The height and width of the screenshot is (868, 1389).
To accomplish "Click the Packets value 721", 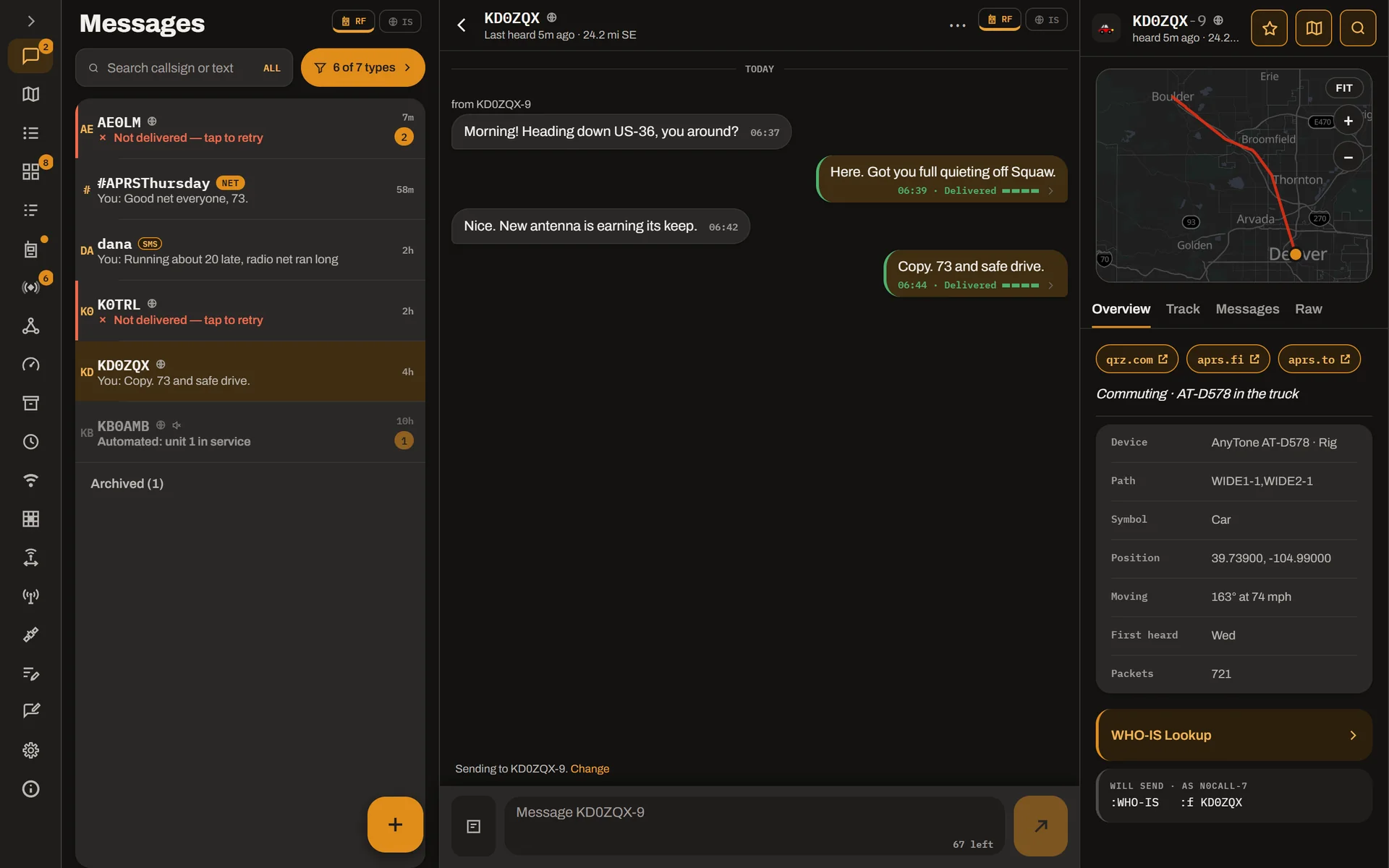I will 1221,674.
